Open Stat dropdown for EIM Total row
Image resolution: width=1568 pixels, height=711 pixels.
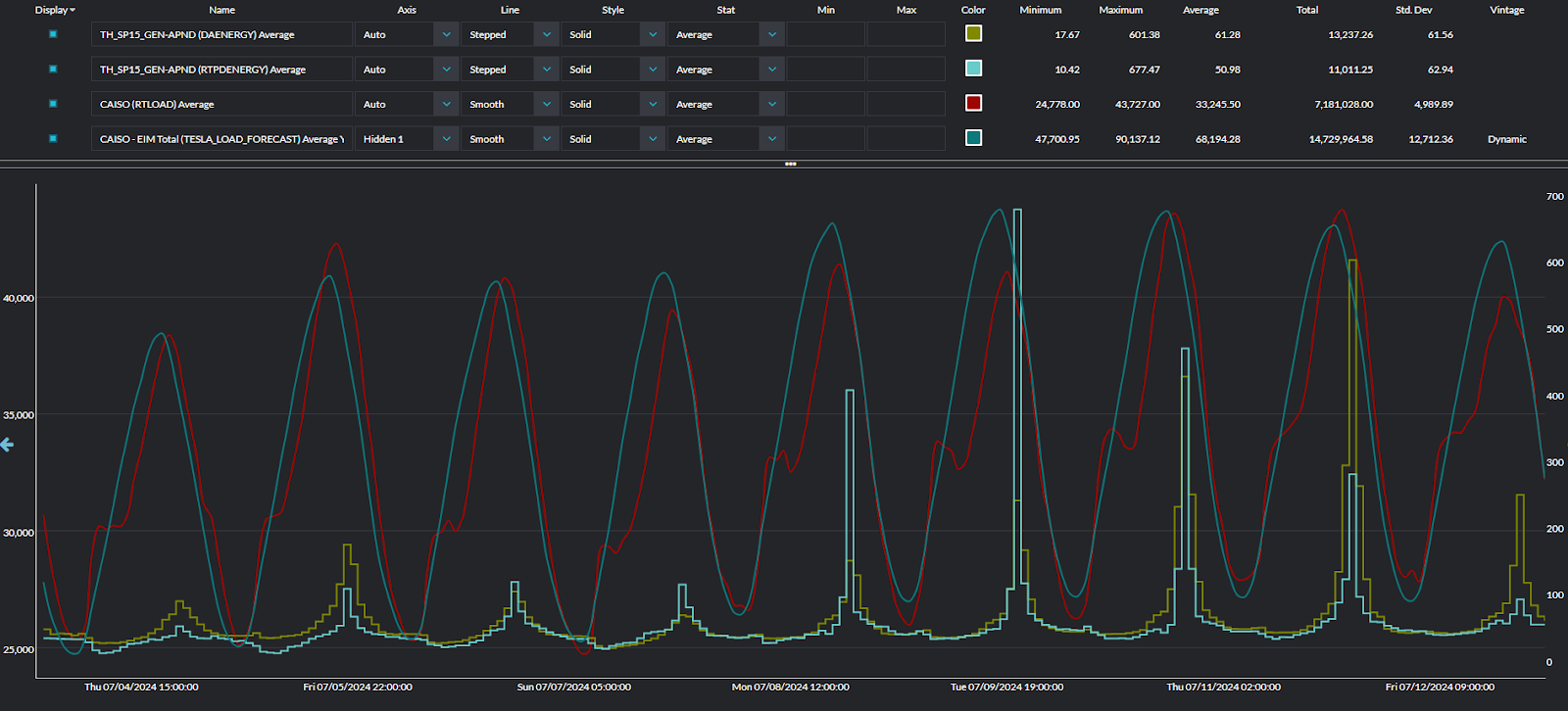772,139
